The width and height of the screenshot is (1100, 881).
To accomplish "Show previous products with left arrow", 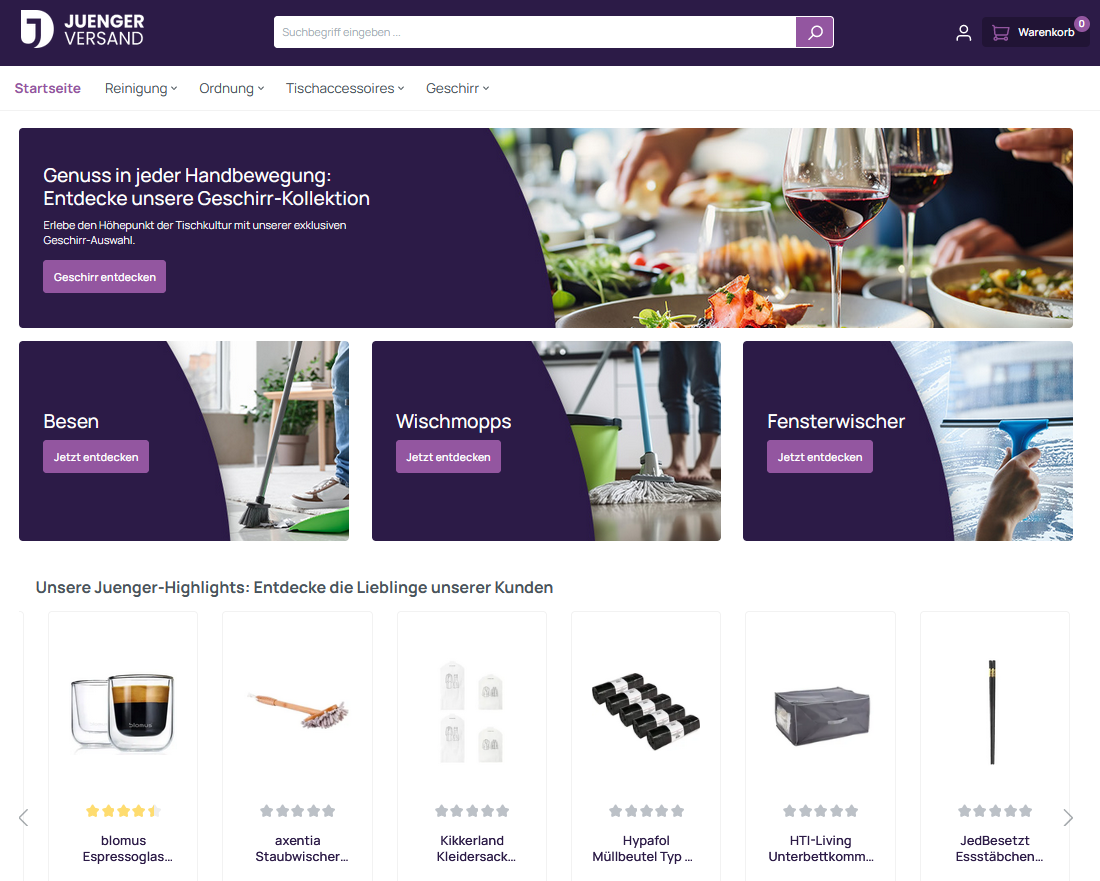I will click(x=23, y=818).
